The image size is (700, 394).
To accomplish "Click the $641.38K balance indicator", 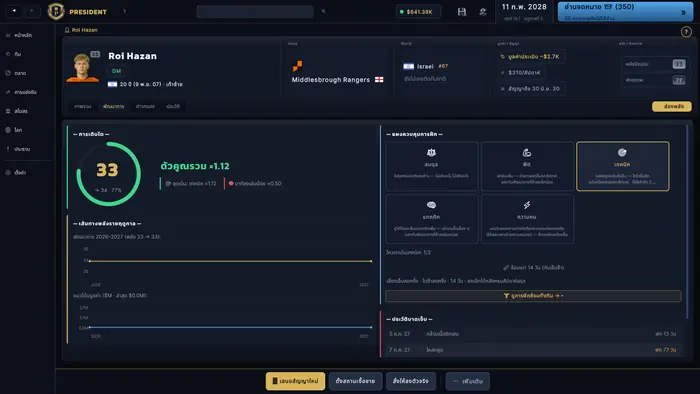I will tap(418, 12).
